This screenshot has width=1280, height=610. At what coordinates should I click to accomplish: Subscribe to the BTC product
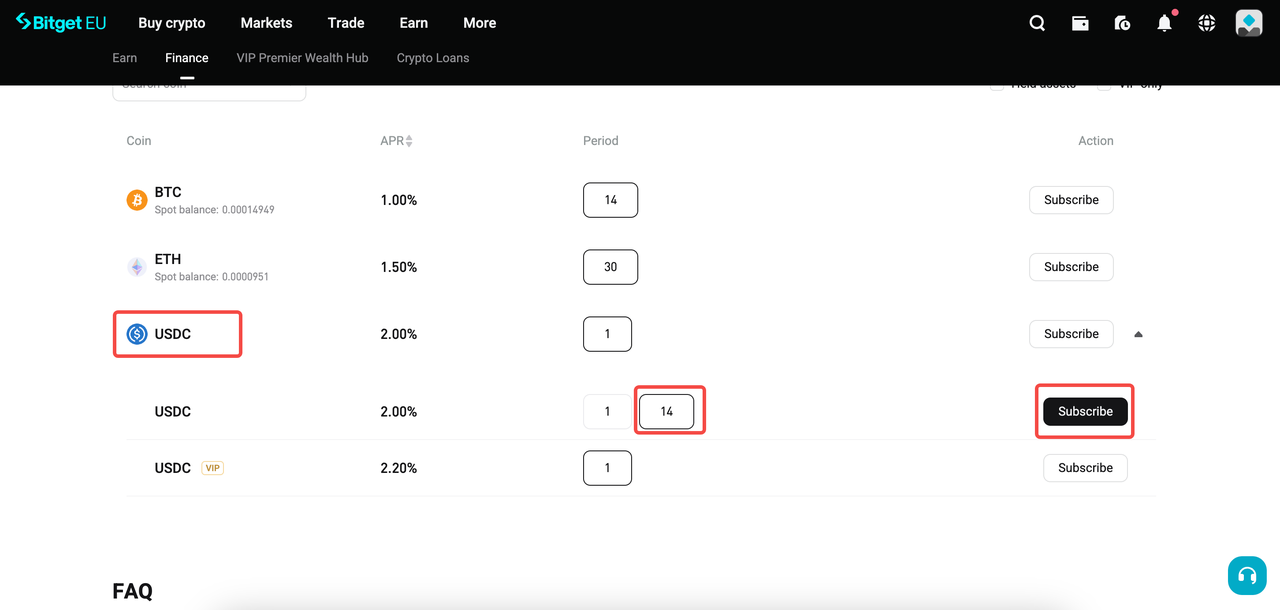(1071, 200)
